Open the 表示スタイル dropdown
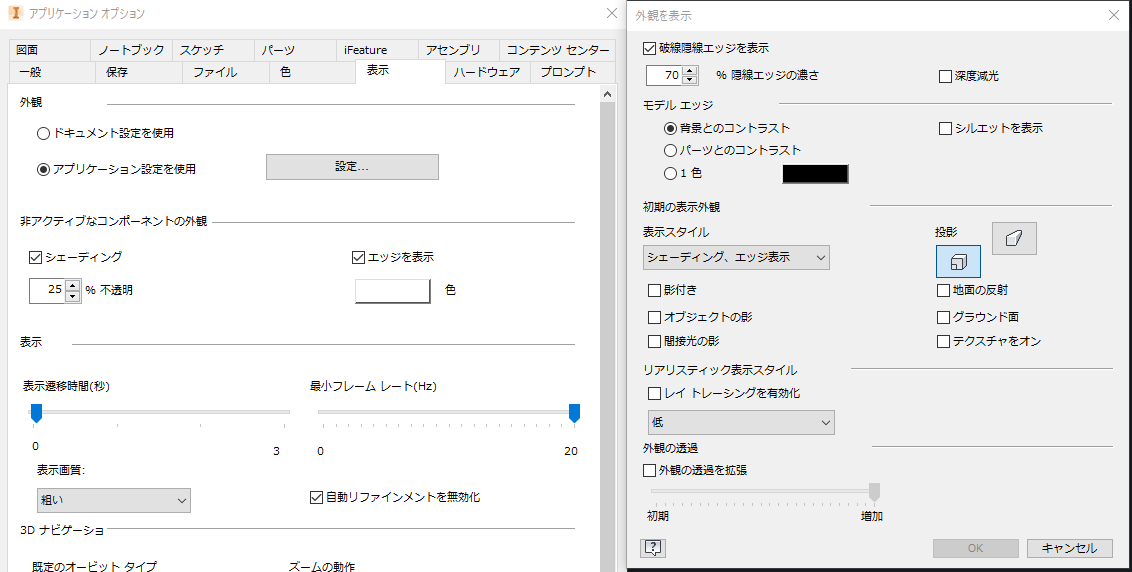The image size is (1132, 572). coord(736,257)
